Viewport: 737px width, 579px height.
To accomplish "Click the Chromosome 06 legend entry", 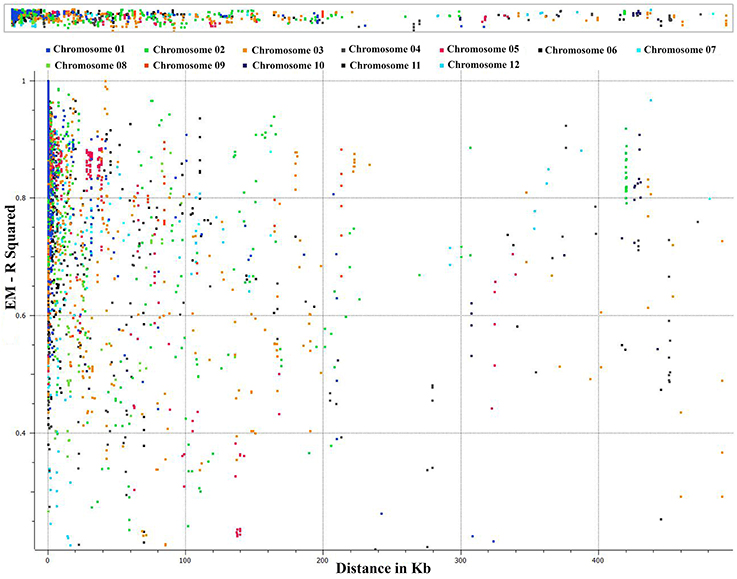I will [578, 50].
